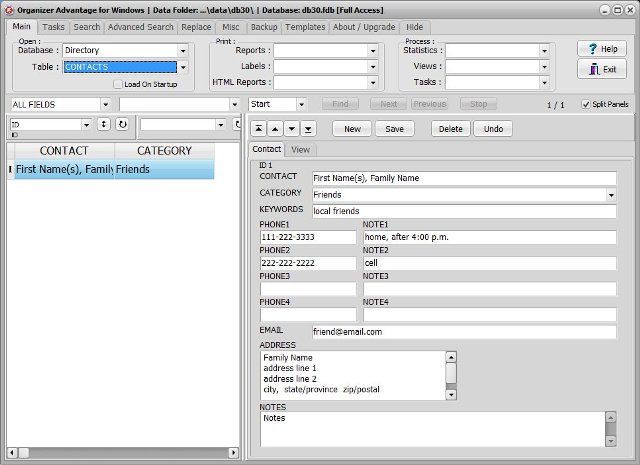640x465 pixels.
Task: Toggle Load On Startup checkbox
Action: pos(118,84)
